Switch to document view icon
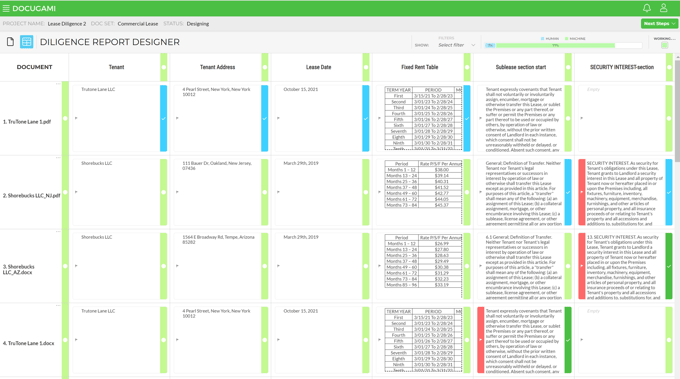The width and height of the screenshot is (680, 379). (10, 42)
